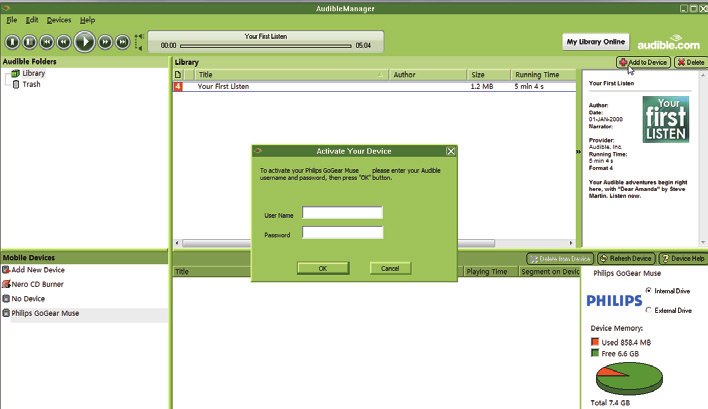Click the Playing Time column header

click(490, 271)
